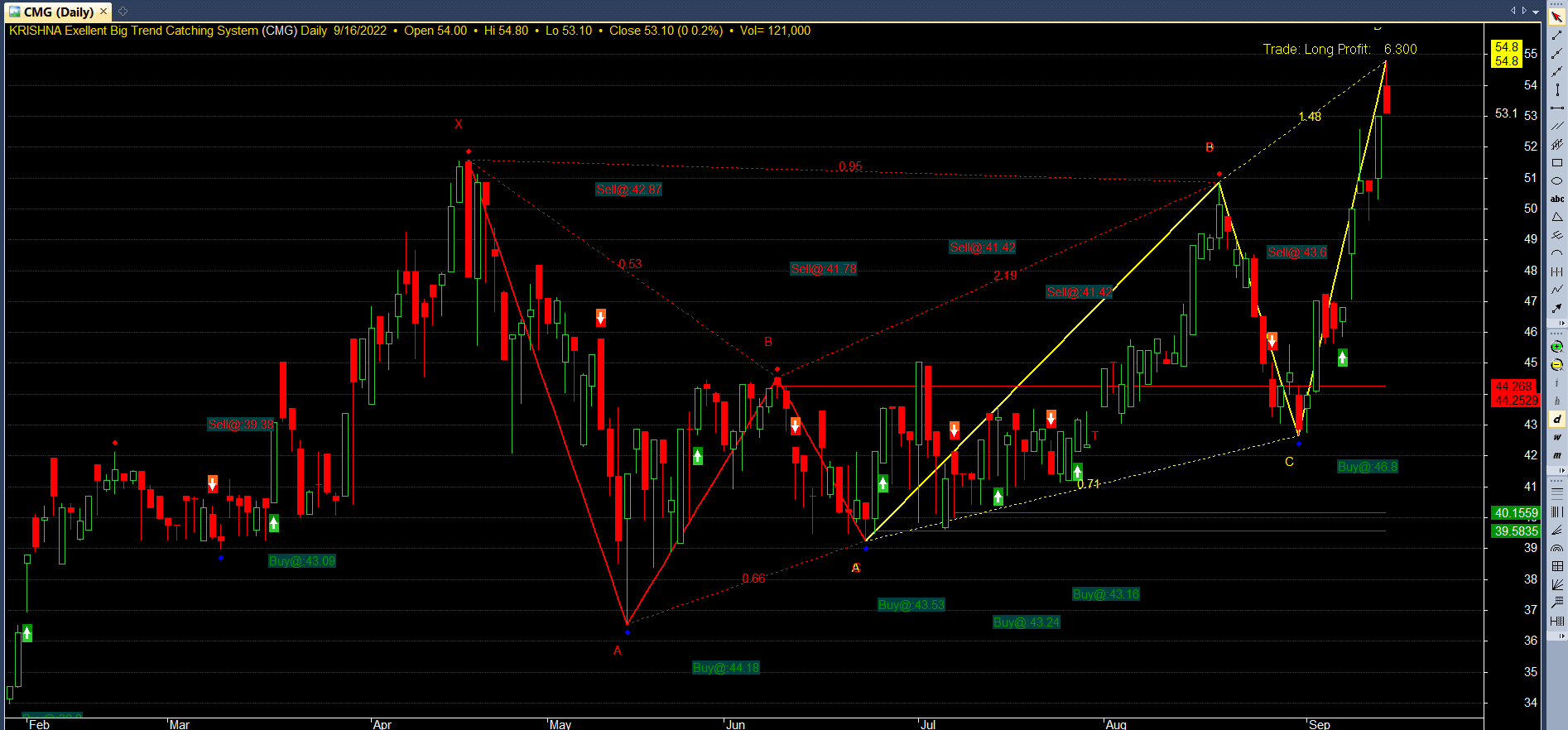Viewport: 1568px width, 730px height.
Task: Switch chart to monthly 'm' interval
Action: [x=1557, y=455]
